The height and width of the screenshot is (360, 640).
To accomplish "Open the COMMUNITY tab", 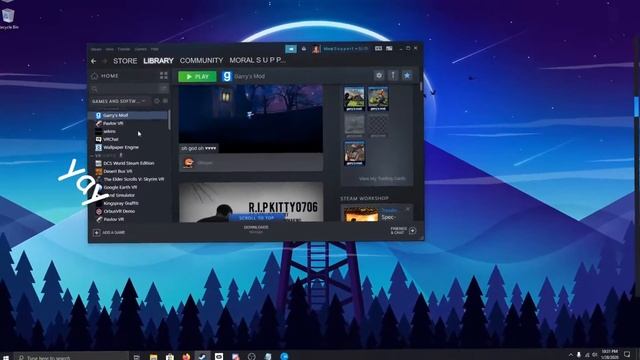I will pyautogui.click(x=201, y=60).
